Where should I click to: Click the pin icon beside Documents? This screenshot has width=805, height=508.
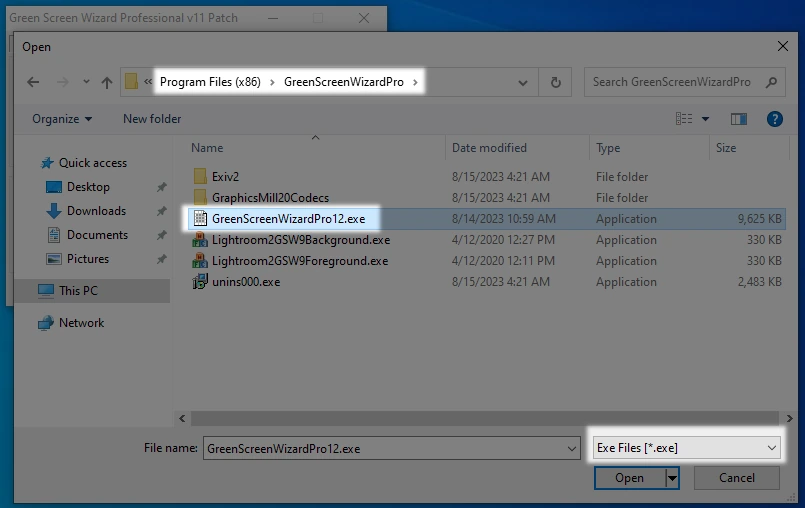pos(162,235)
